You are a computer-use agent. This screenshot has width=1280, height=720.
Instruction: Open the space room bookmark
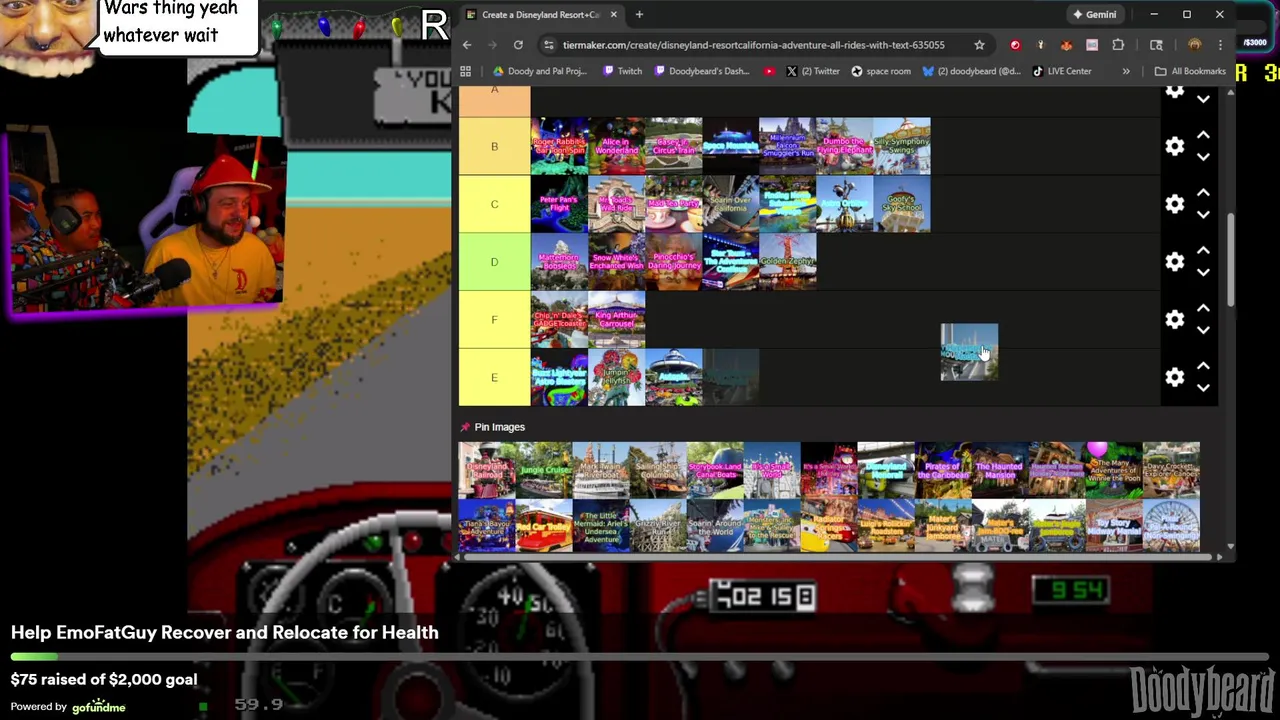coord(881,71)
